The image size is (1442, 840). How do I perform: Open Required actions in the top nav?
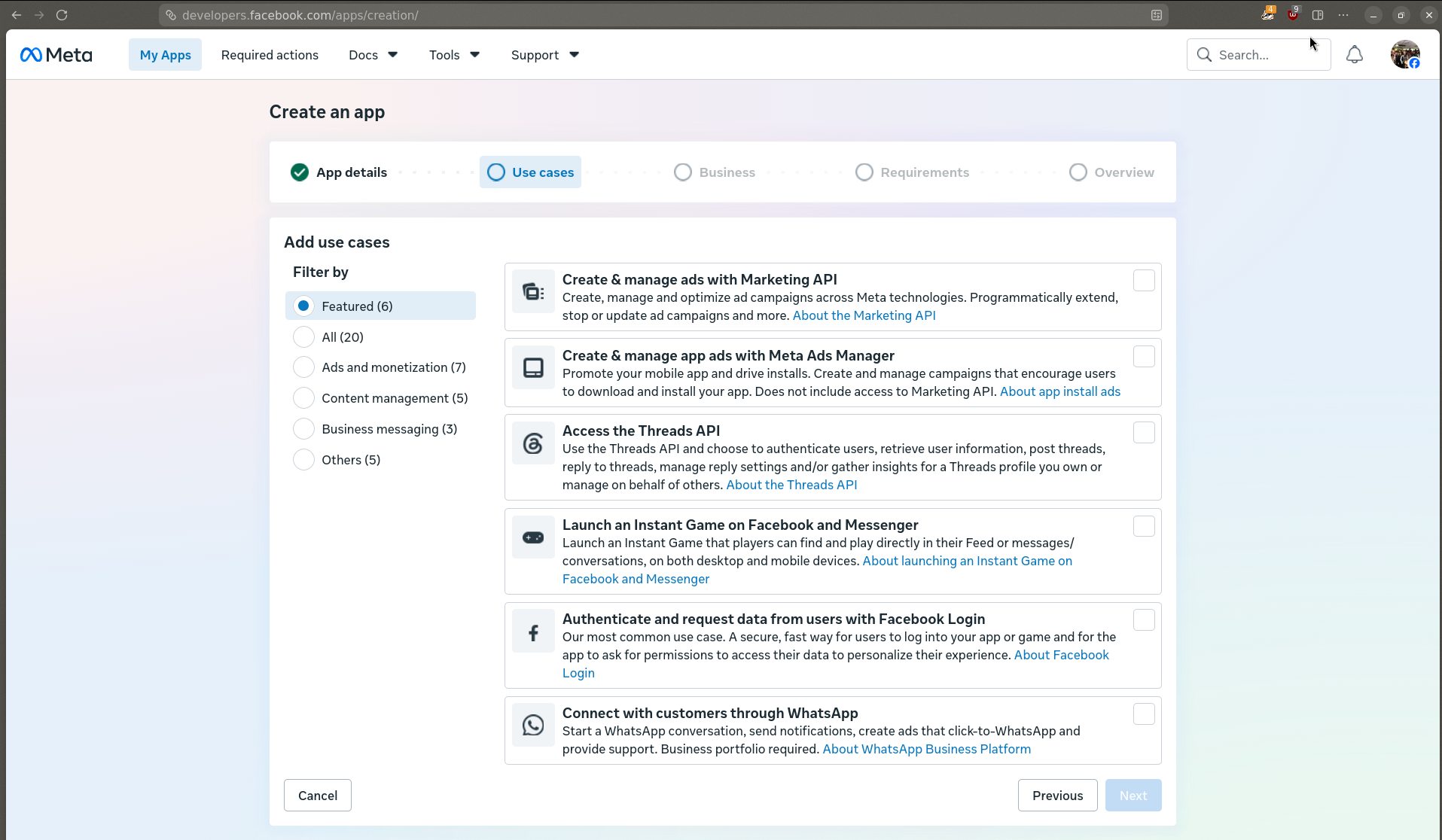pos(270,55)
